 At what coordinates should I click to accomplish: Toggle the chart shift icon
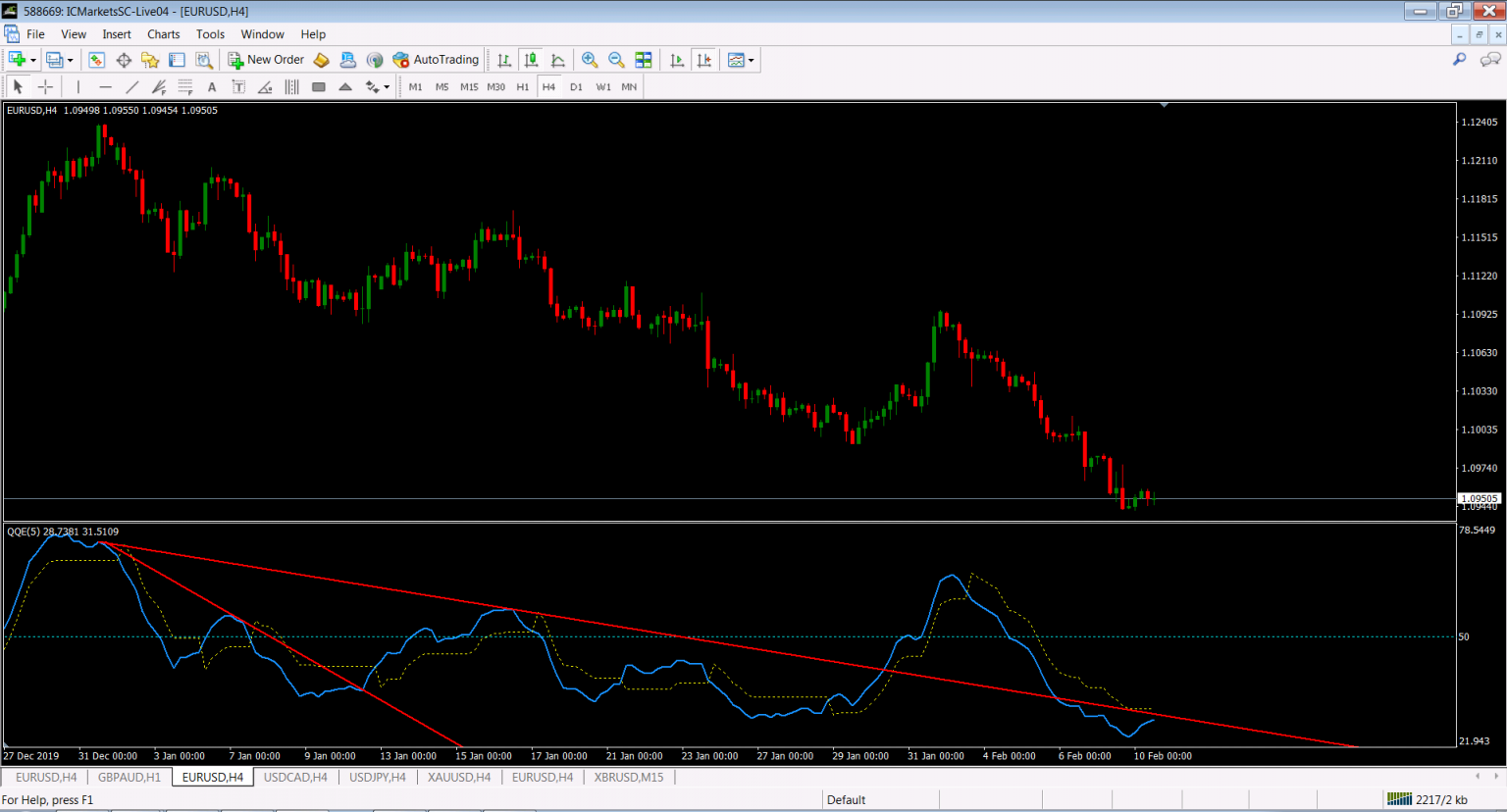coord(703,60)
